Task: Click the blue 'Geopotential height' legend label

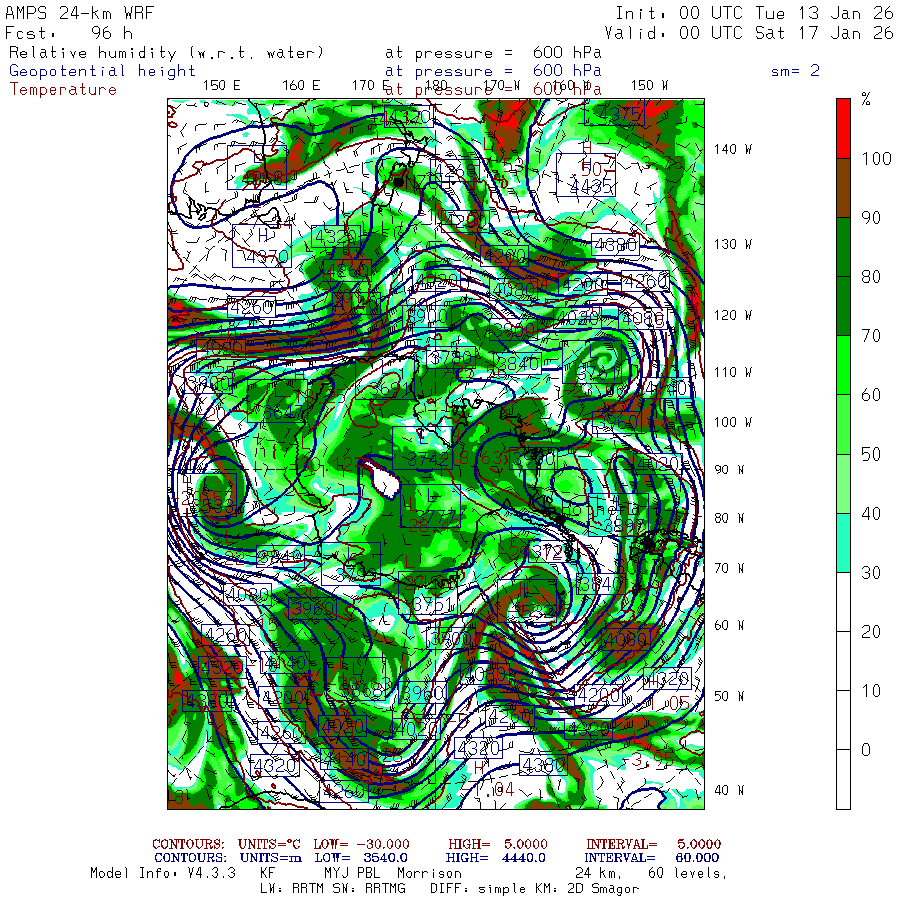Action: tap(103, 71)
